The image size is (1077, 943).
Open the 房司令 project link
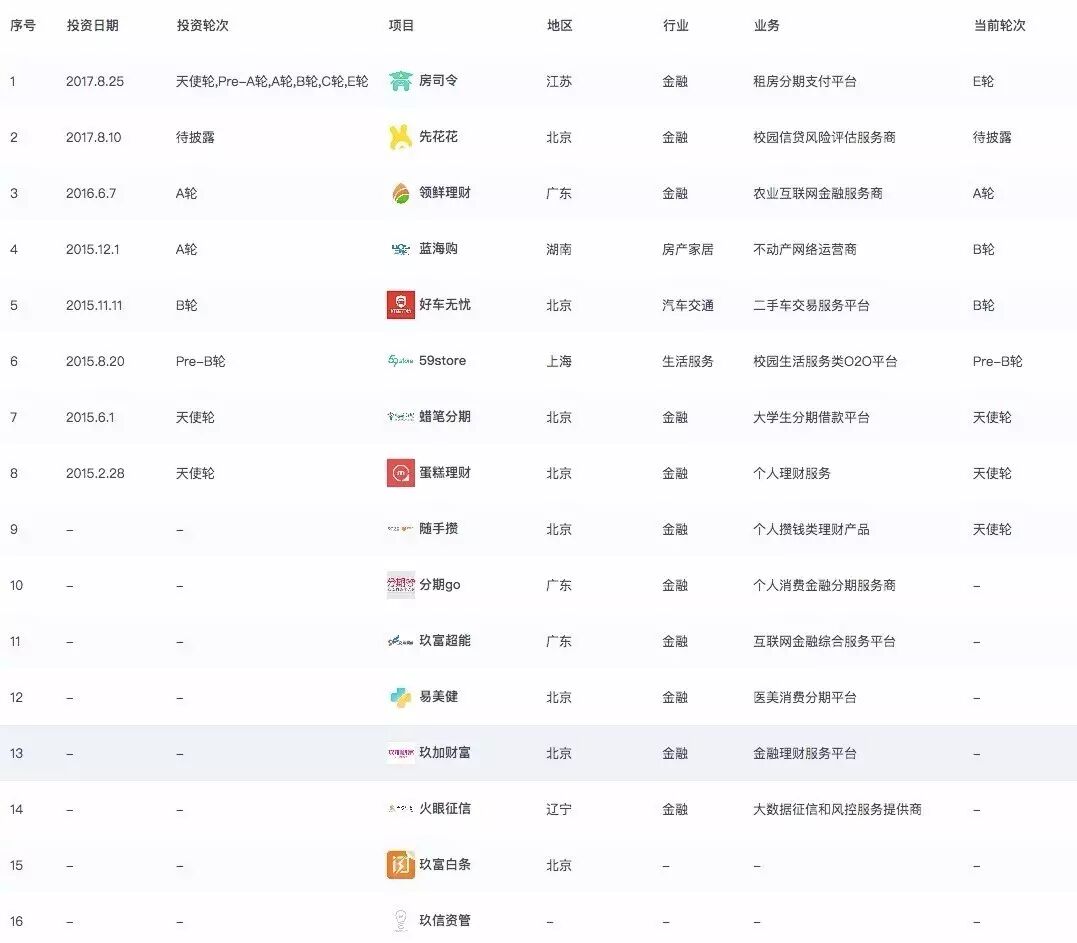pos(438,81)
